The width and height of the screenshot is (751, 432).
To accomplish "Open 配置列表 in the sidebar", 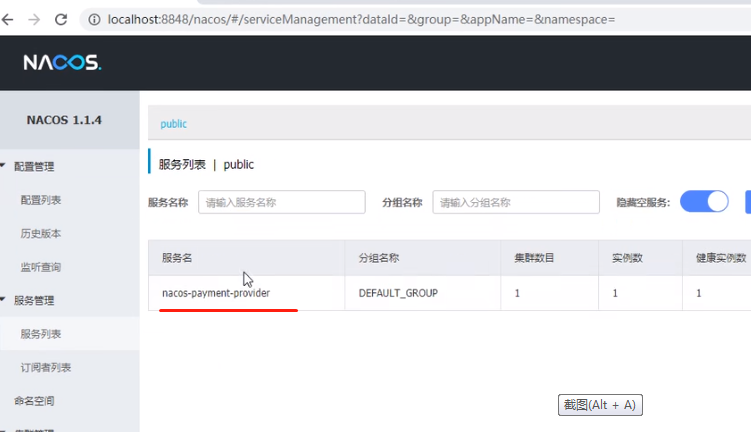I will (x=41, y=200).
